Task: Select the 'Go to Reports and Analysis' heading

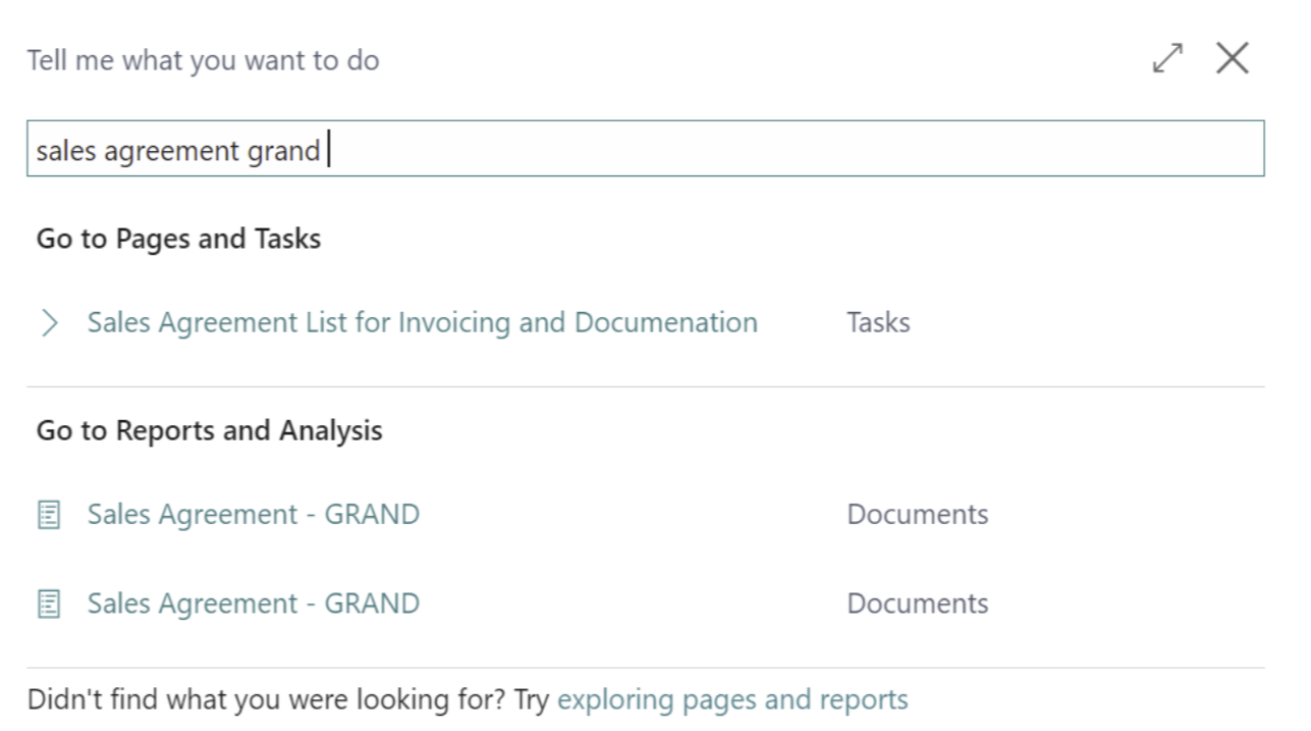Action: click(x=209, y=431)
